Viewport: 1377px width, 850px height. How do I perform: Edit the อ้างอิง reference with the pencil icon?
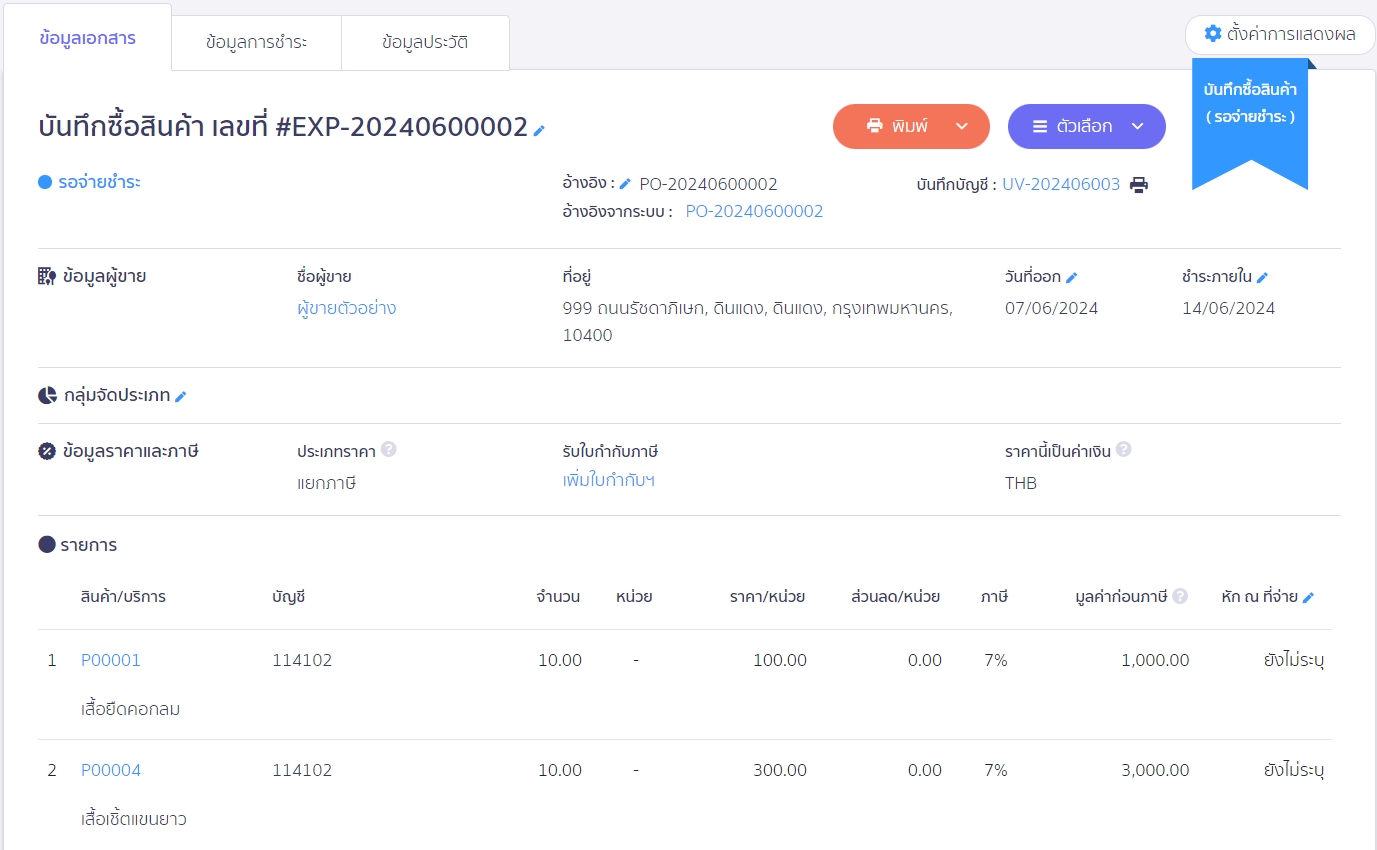(625, 184)
